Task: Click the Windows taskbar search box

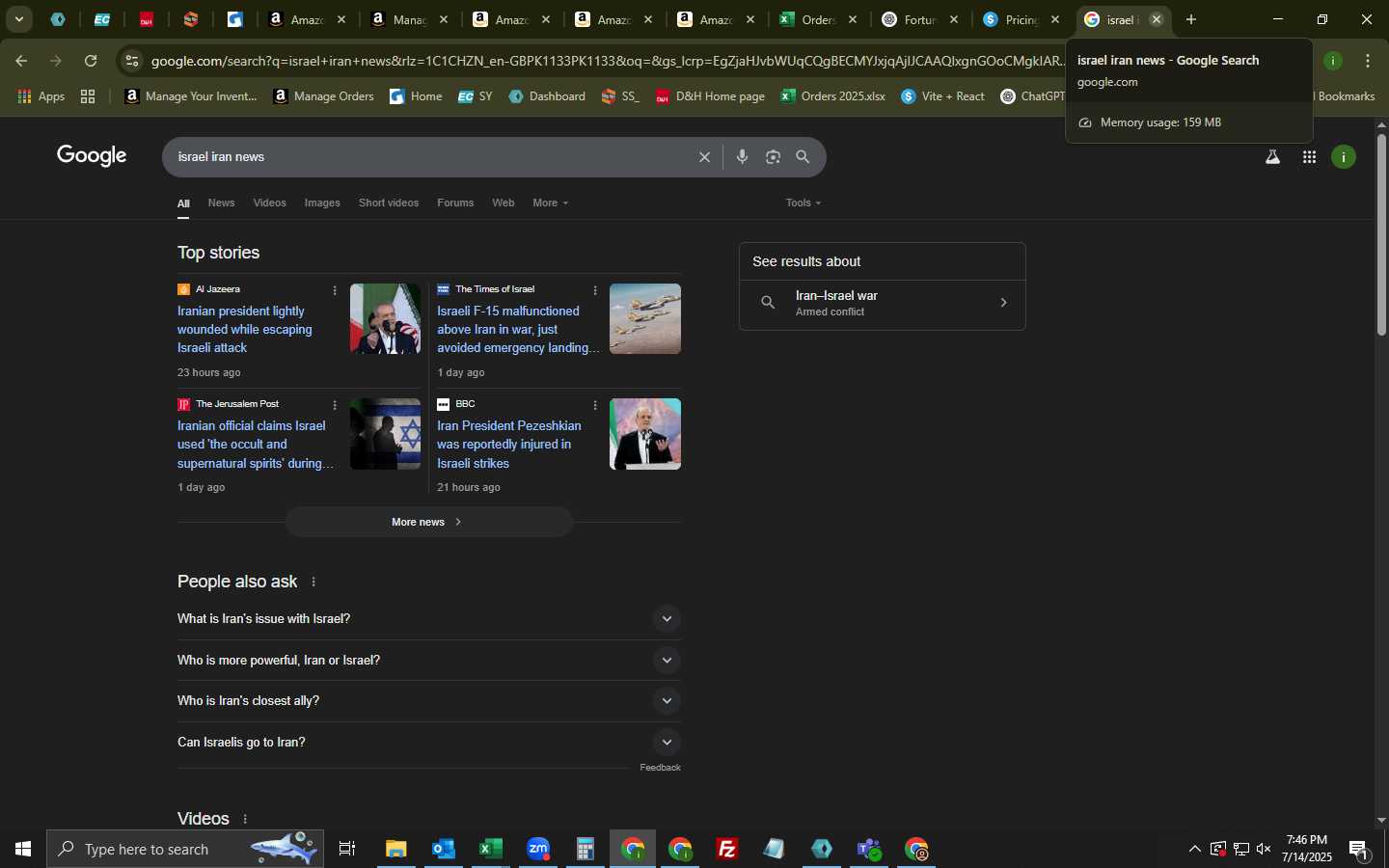Action: pos(185,849)
